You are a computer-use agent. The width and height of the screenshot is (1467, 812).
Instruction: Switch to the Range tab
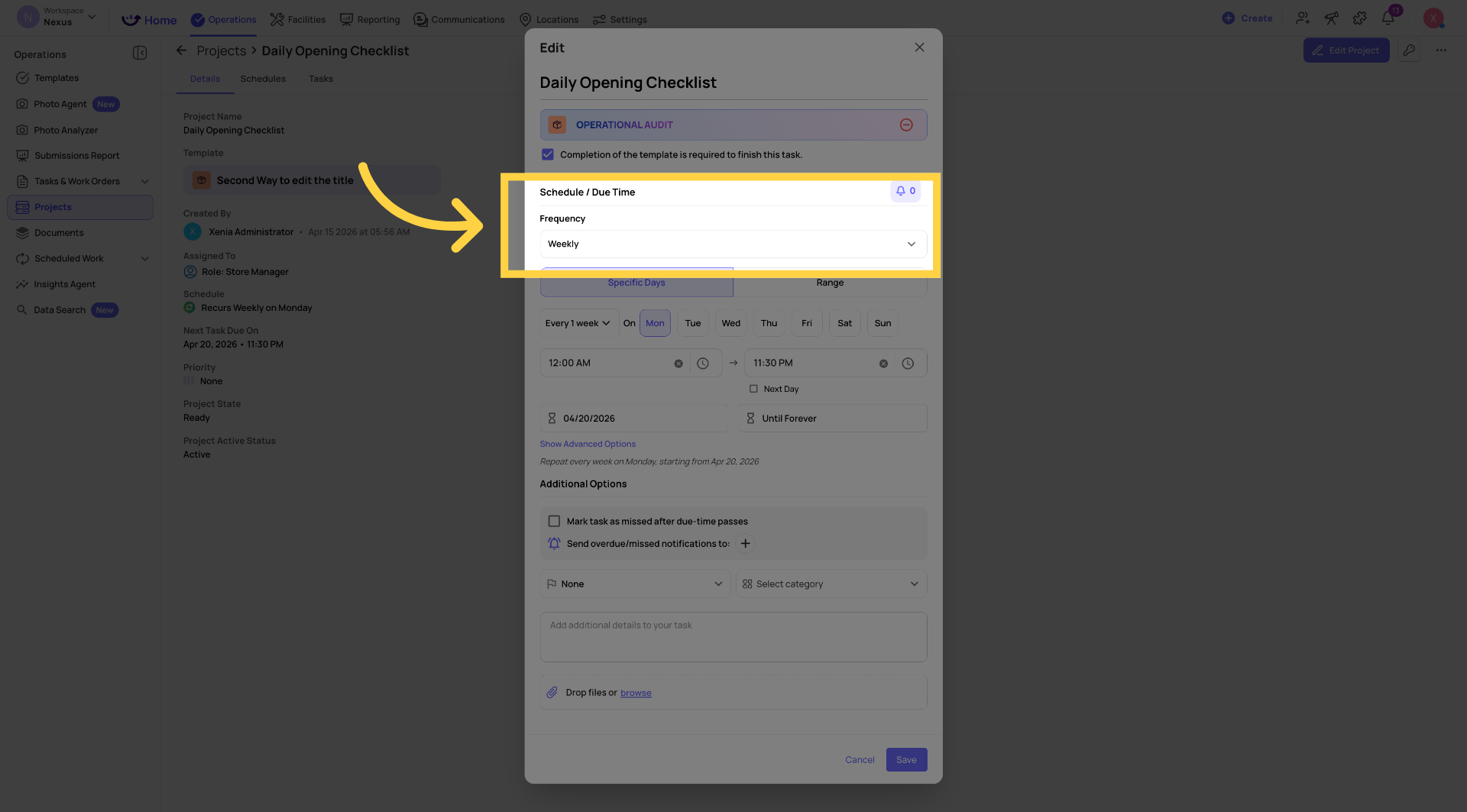[x=830, y=283]
